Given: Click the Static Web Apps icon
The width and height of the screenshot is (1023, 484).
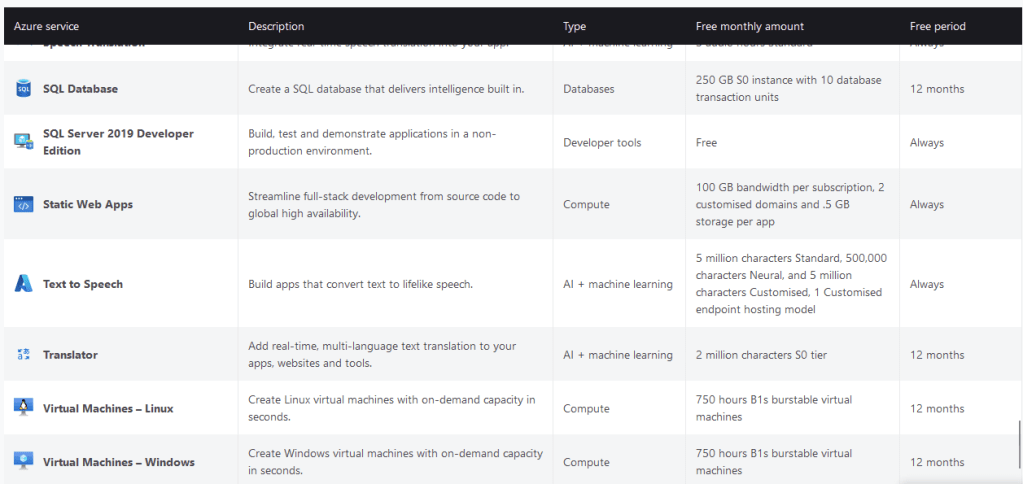Looking at the screenshot, I should (24, 204).
